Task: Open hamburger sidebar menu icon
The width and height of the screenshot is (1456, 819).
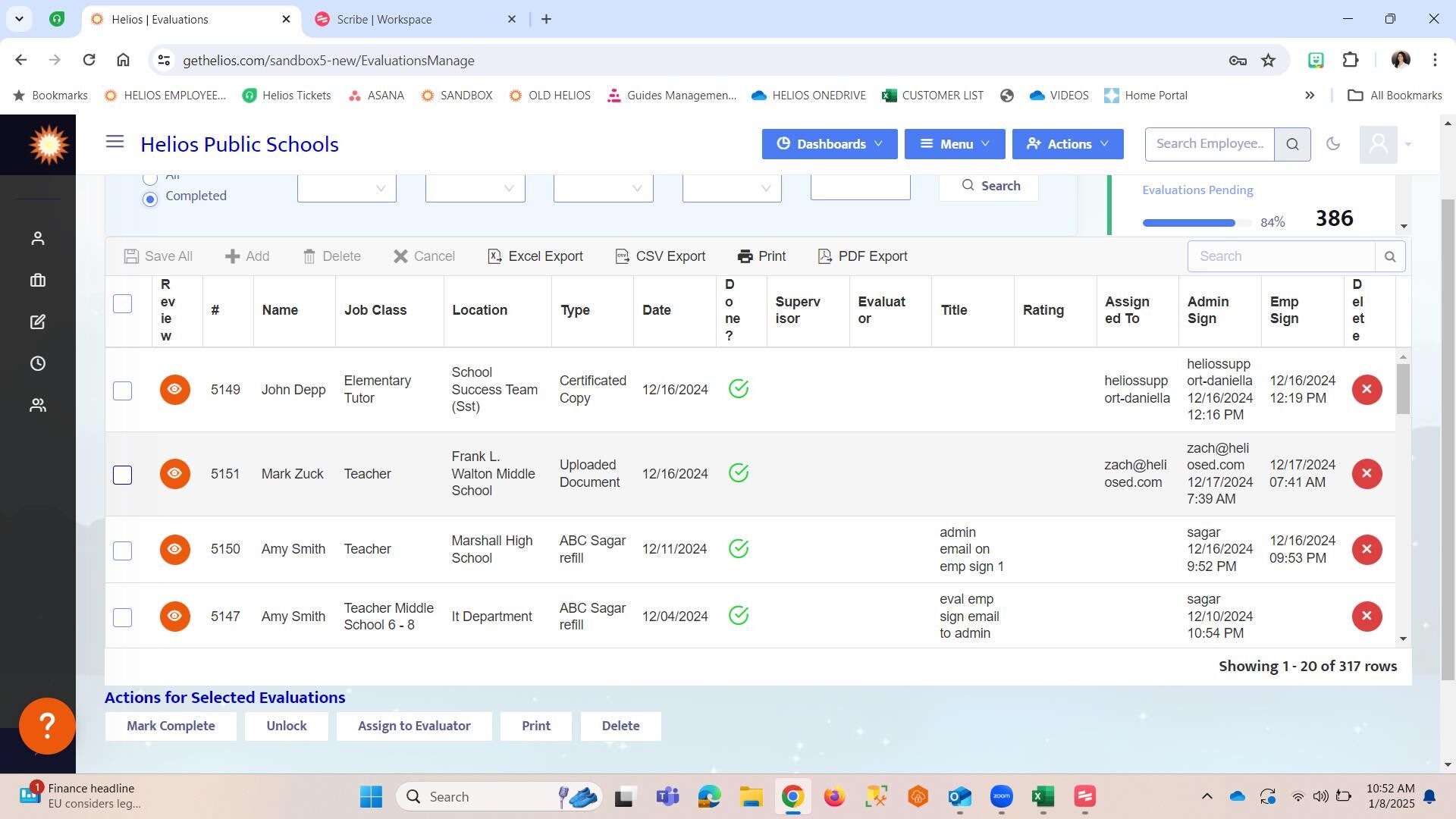Action: tap(115, 142)
